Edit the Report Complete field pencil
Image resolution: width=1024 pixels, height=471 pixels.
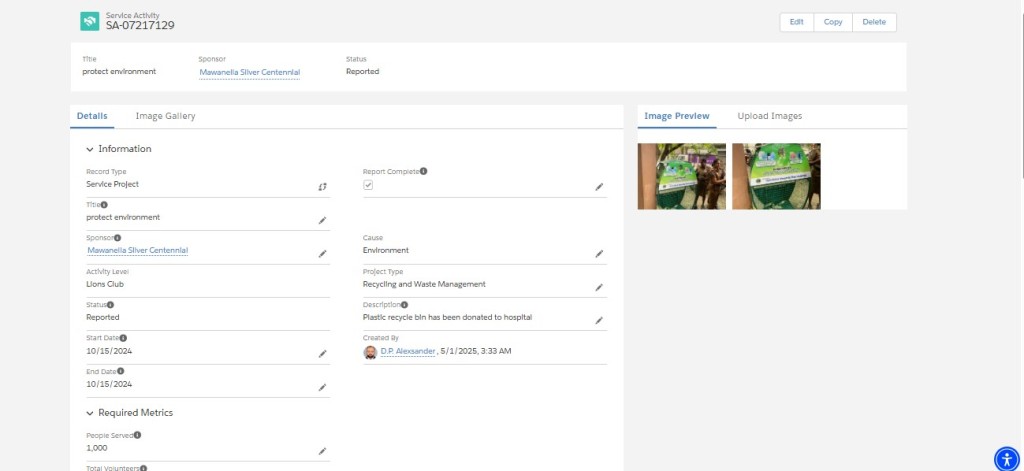[x=599, y=187]
